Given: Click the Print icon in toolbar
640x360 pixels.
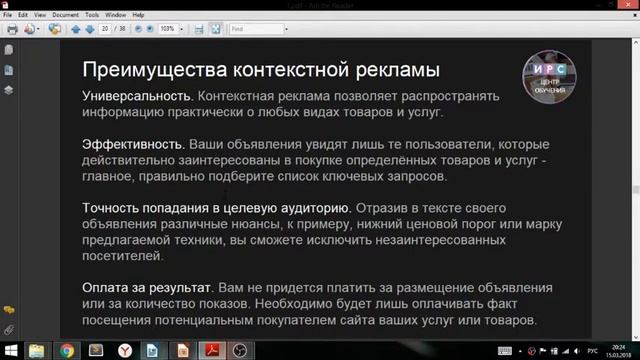Looking at the screenshot, I should coord(12,29).
